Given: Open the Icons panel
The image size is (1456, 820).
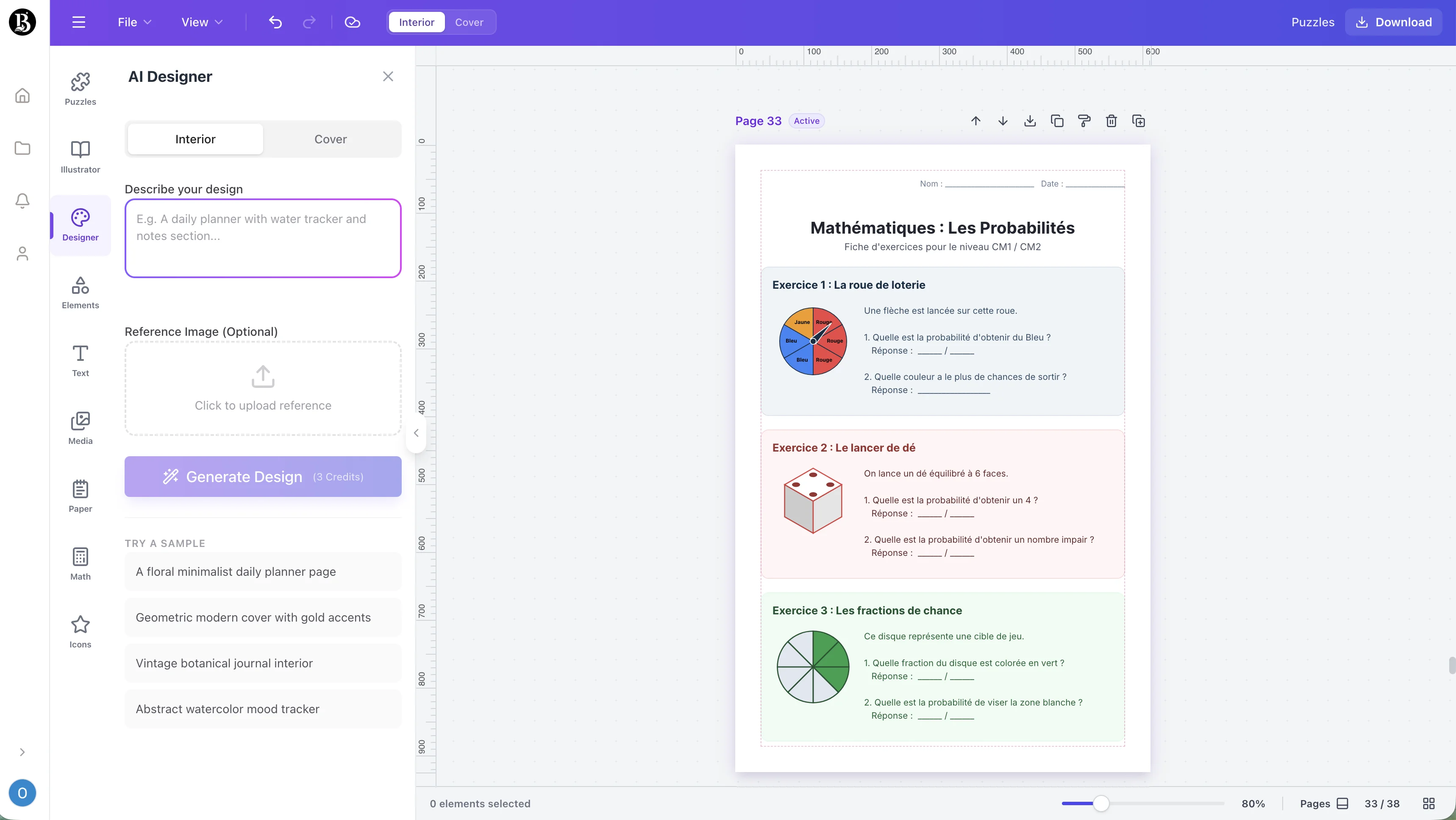Looking at the screenshot, I should tap(80, 632).
